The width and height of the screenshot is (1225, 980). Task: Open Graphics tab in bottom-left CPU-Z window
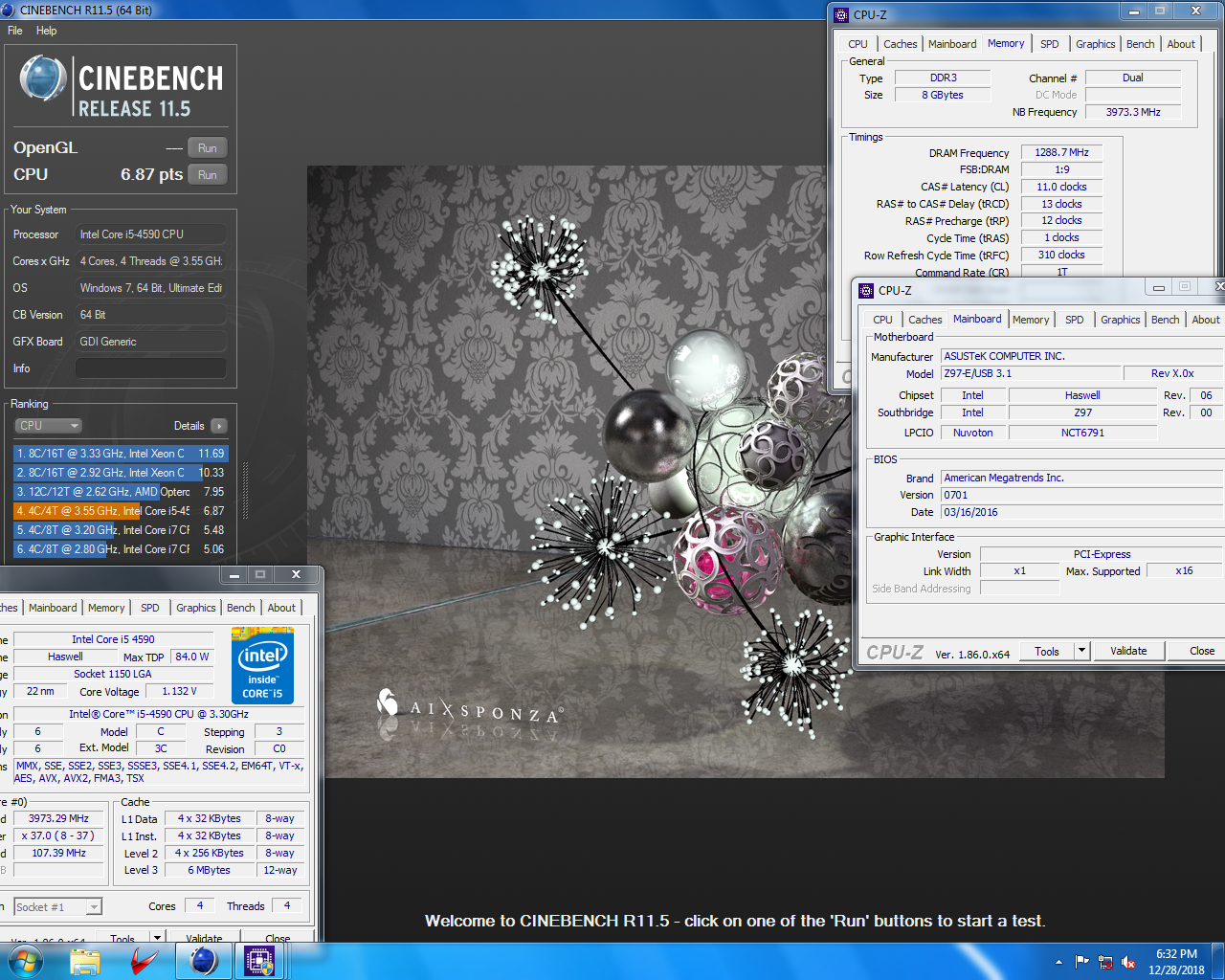pyautogui.click(x=195, y=608)
